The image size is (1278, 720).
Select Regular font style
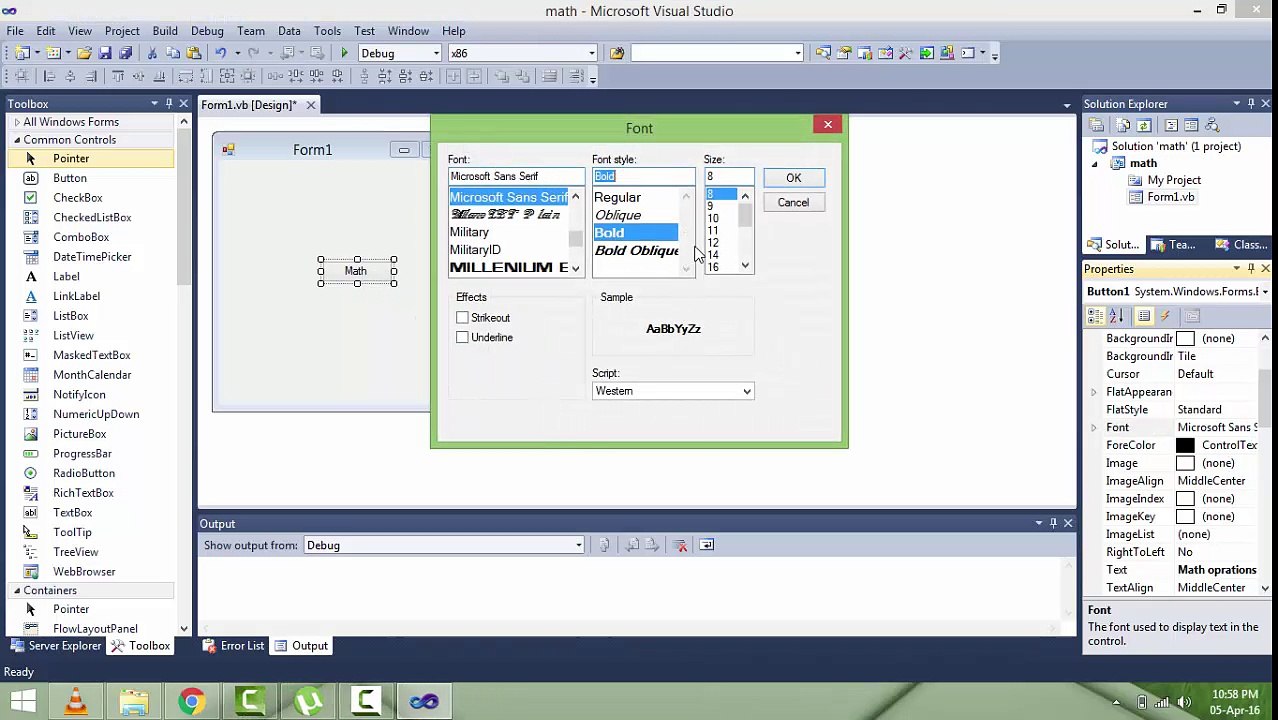(x=617, y=197)
